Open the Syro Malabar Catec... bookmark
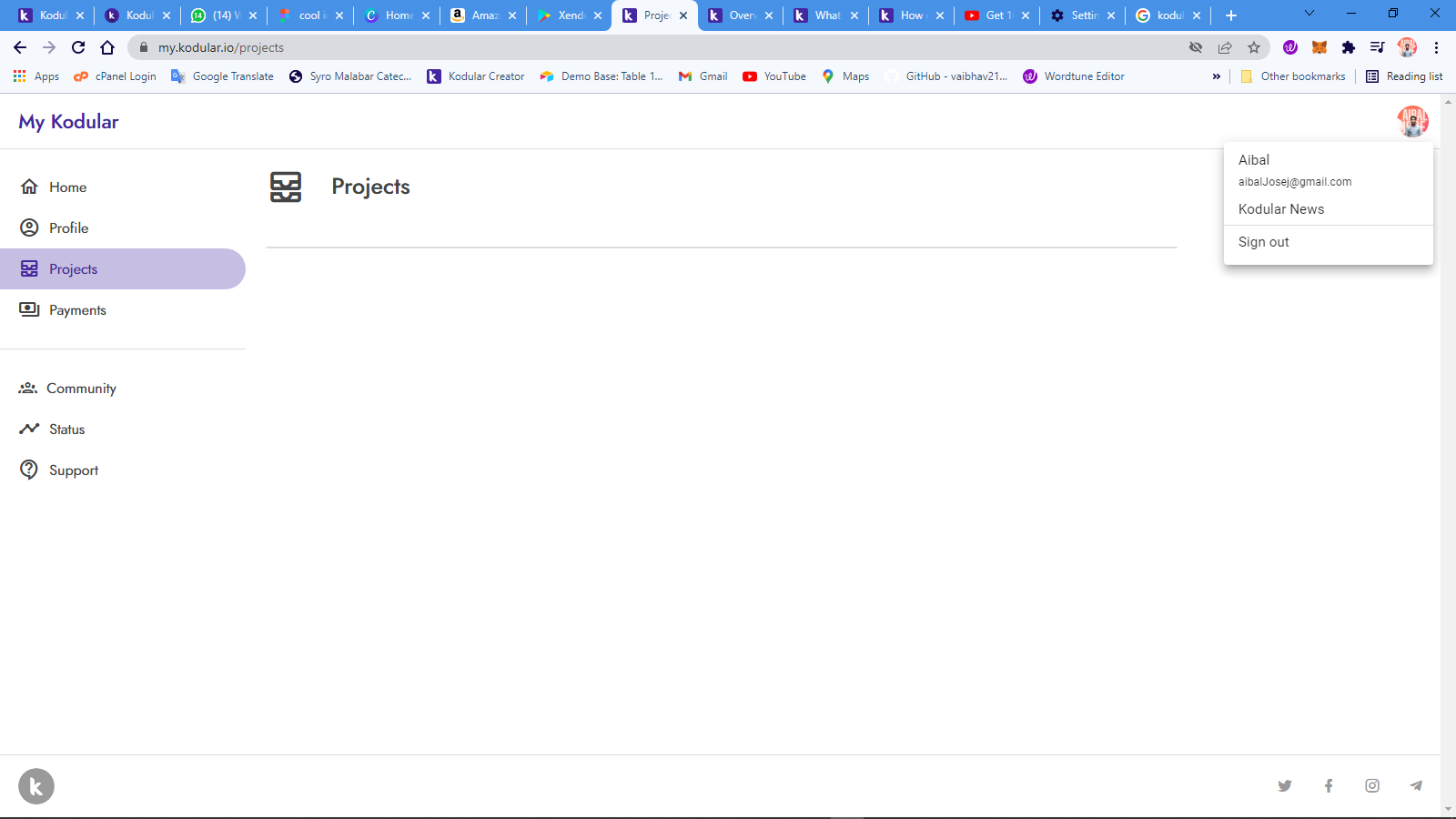1456x819 pixels. point(350,76)
